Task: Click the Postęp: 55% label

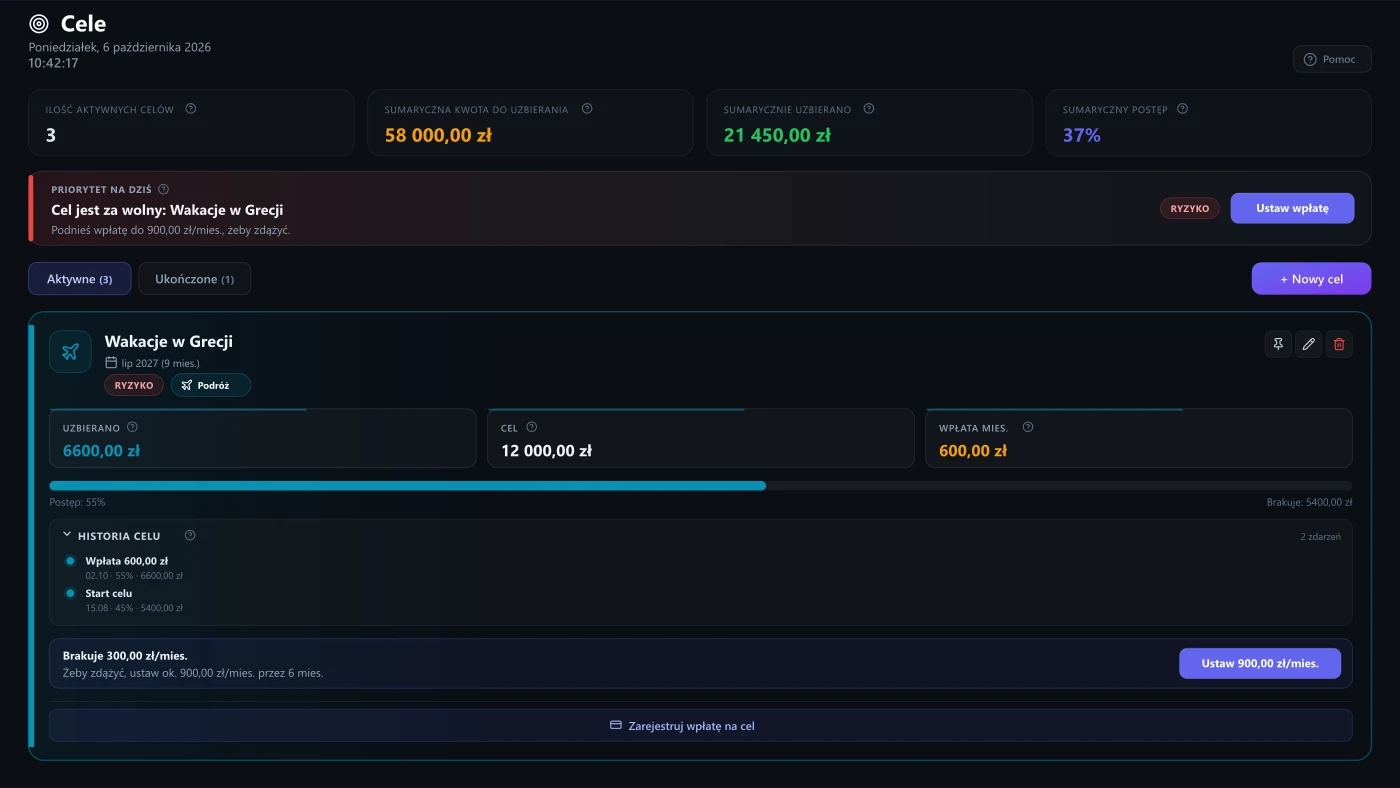Action: [x=77, y=502]
